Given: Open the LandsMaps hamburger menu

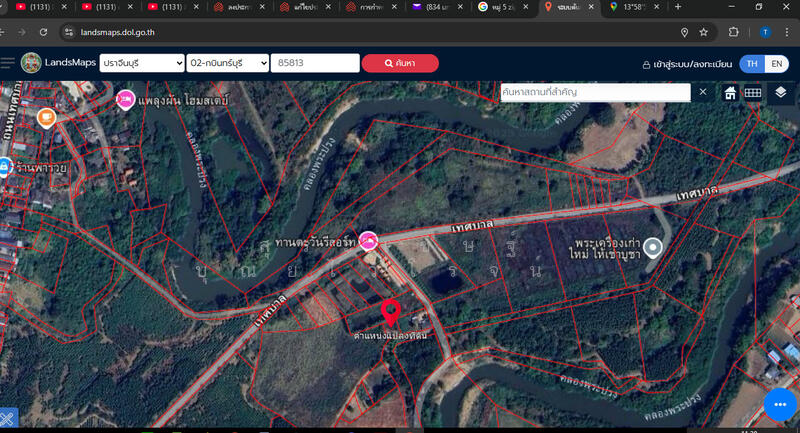Looking at the screenshot, I should (x=7, y=63).
